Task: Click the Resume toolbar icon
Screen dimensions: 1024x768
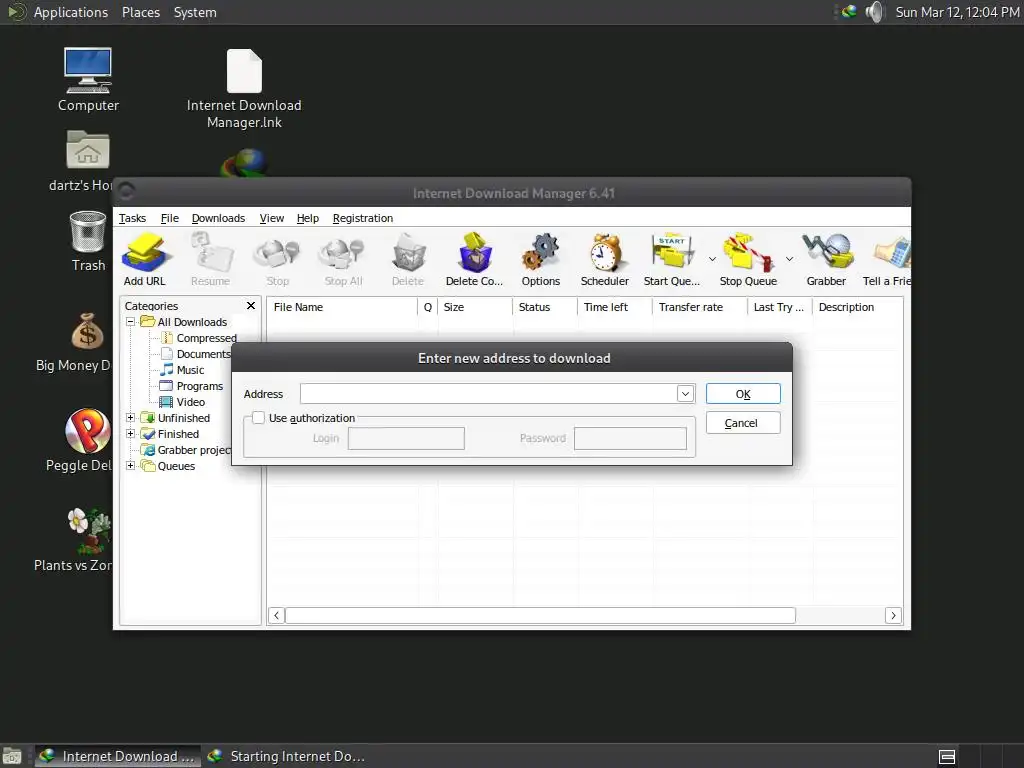Action: tap(211, 253)
